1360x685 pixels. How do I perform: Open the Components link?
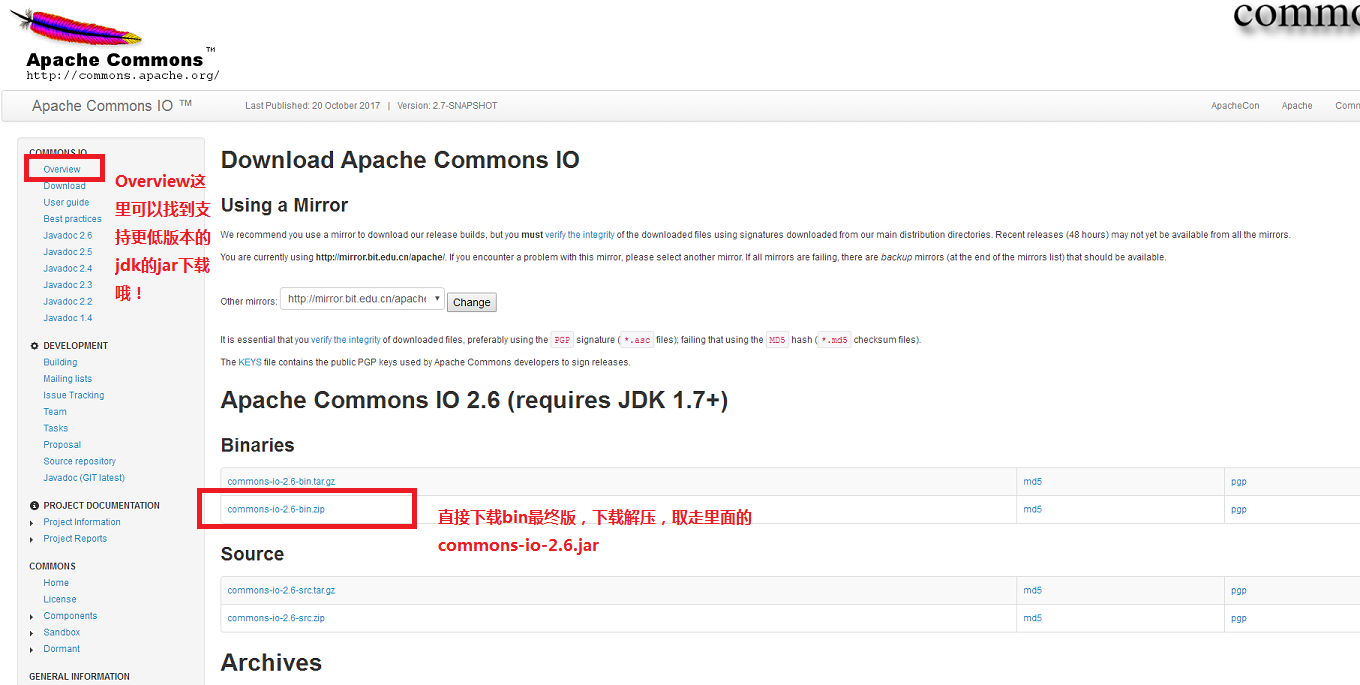[70, 616]
